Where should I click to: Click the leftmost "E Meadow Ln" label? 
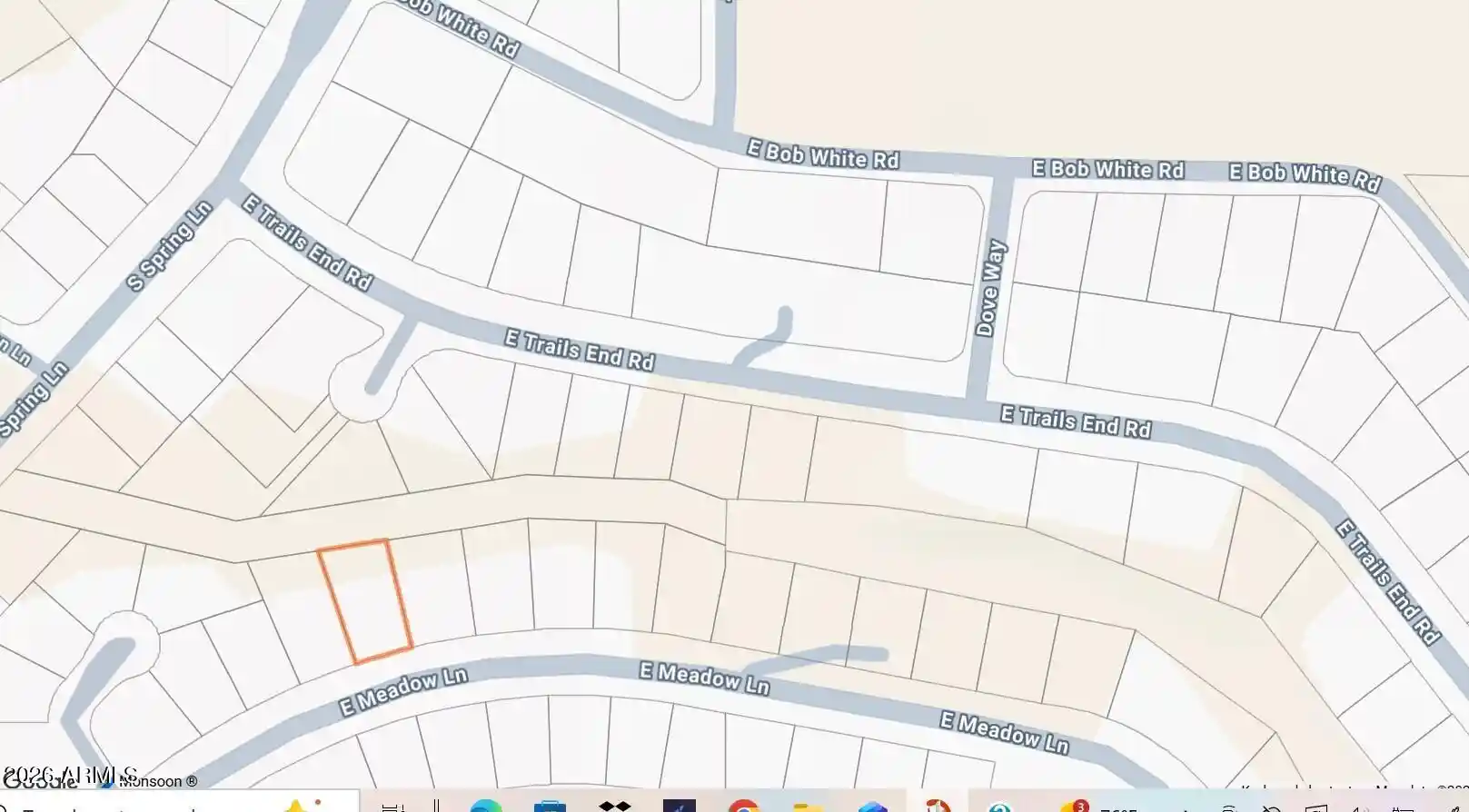tap(403, 692)
